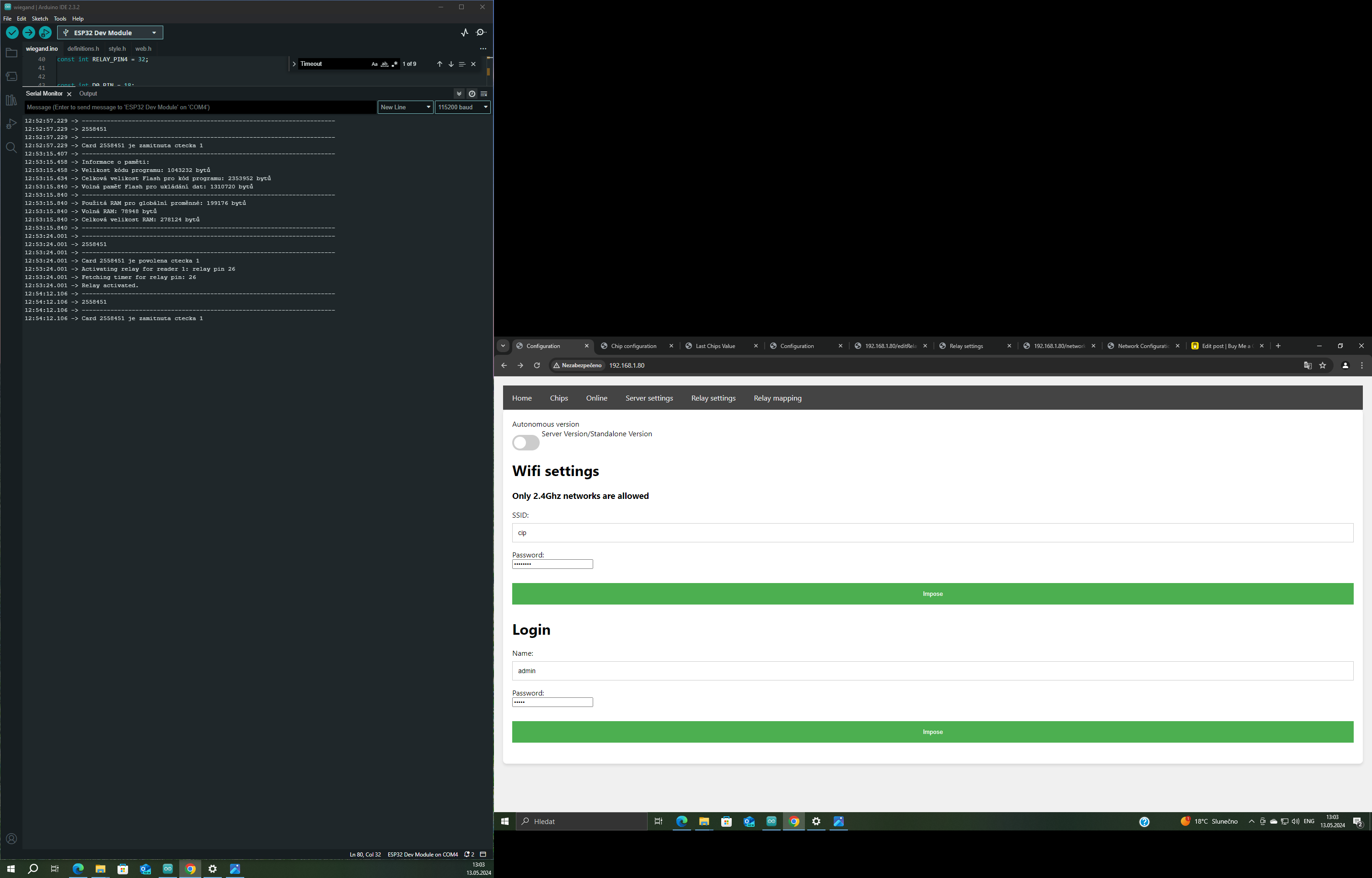Open the Serial Plotter
The image size is (1372, 878).
tap(465, 32)
